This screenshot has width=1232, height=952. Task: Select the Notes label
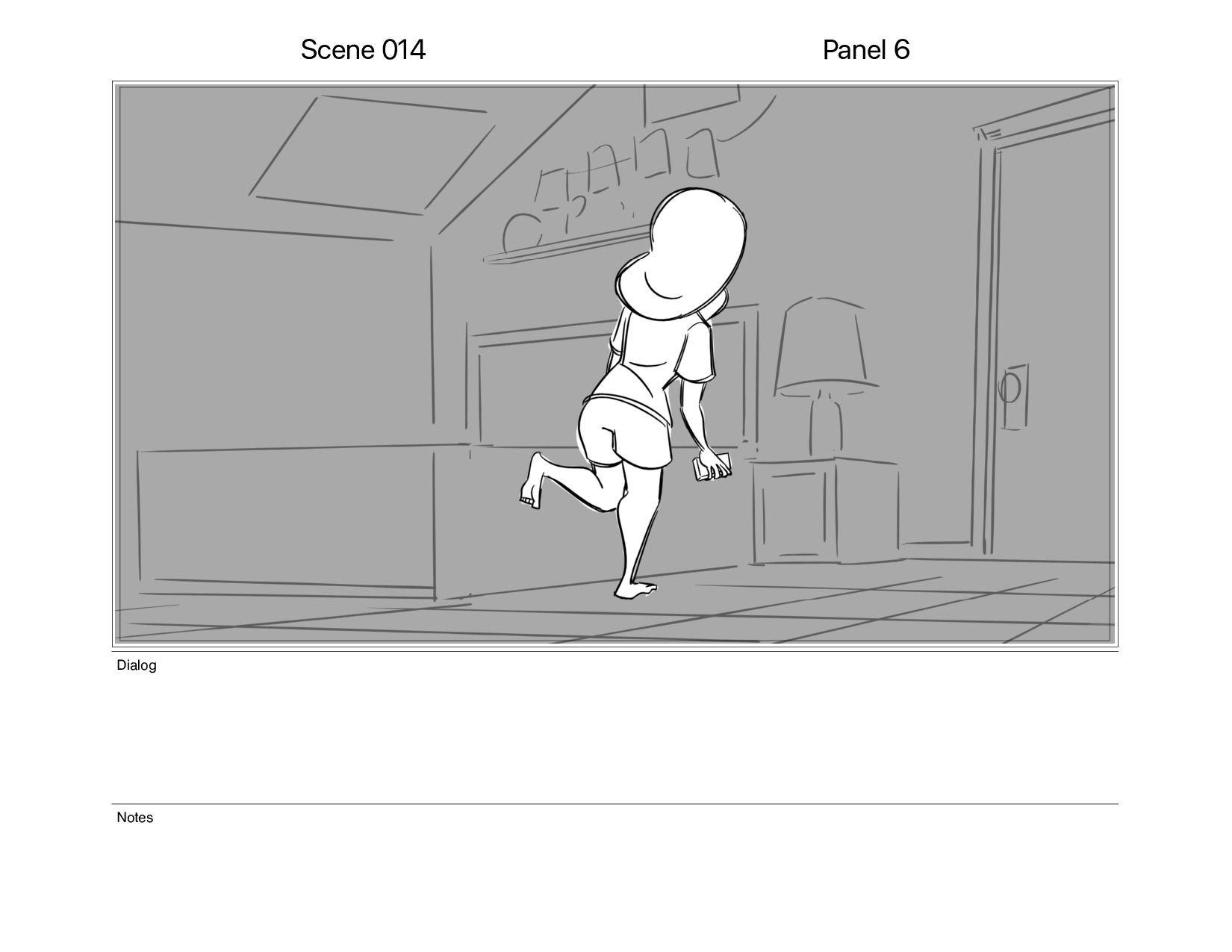(135, 818)
